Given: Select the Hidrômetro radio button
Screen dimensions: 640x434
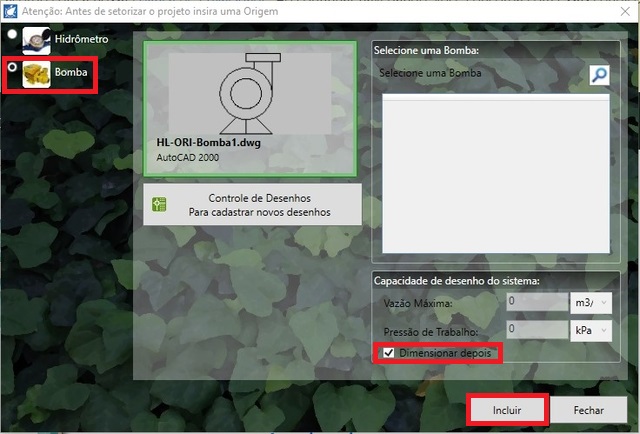Looking at the screenshot, I should (11, 35).
